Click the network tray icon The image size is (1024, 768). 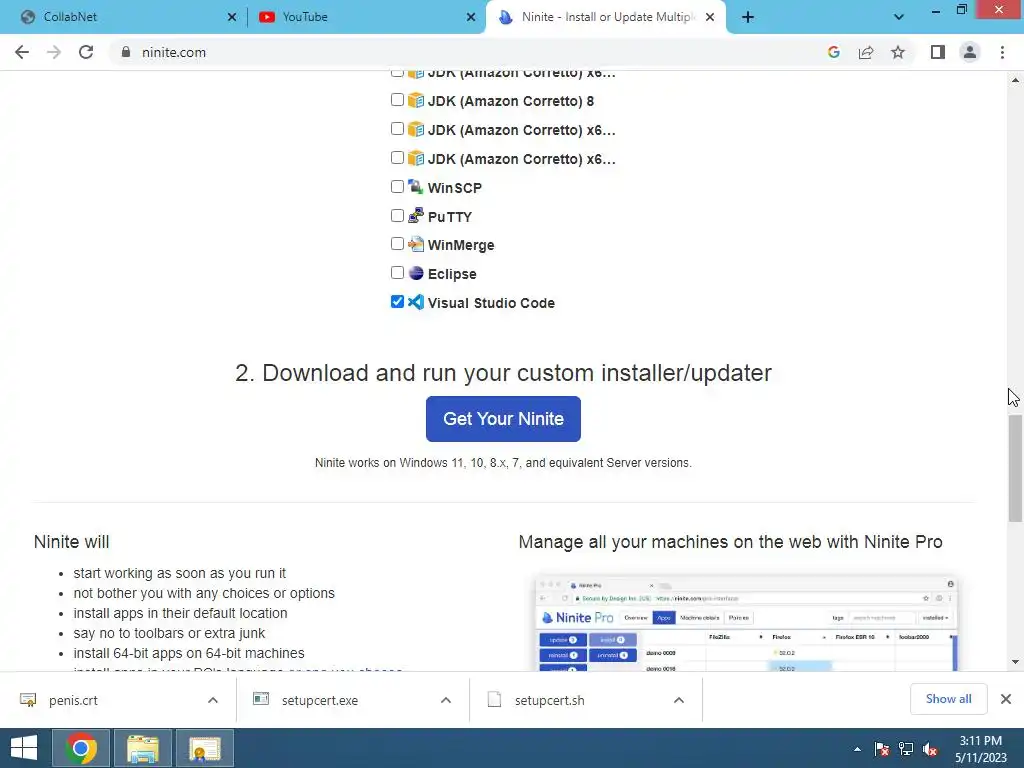[906, 749]
